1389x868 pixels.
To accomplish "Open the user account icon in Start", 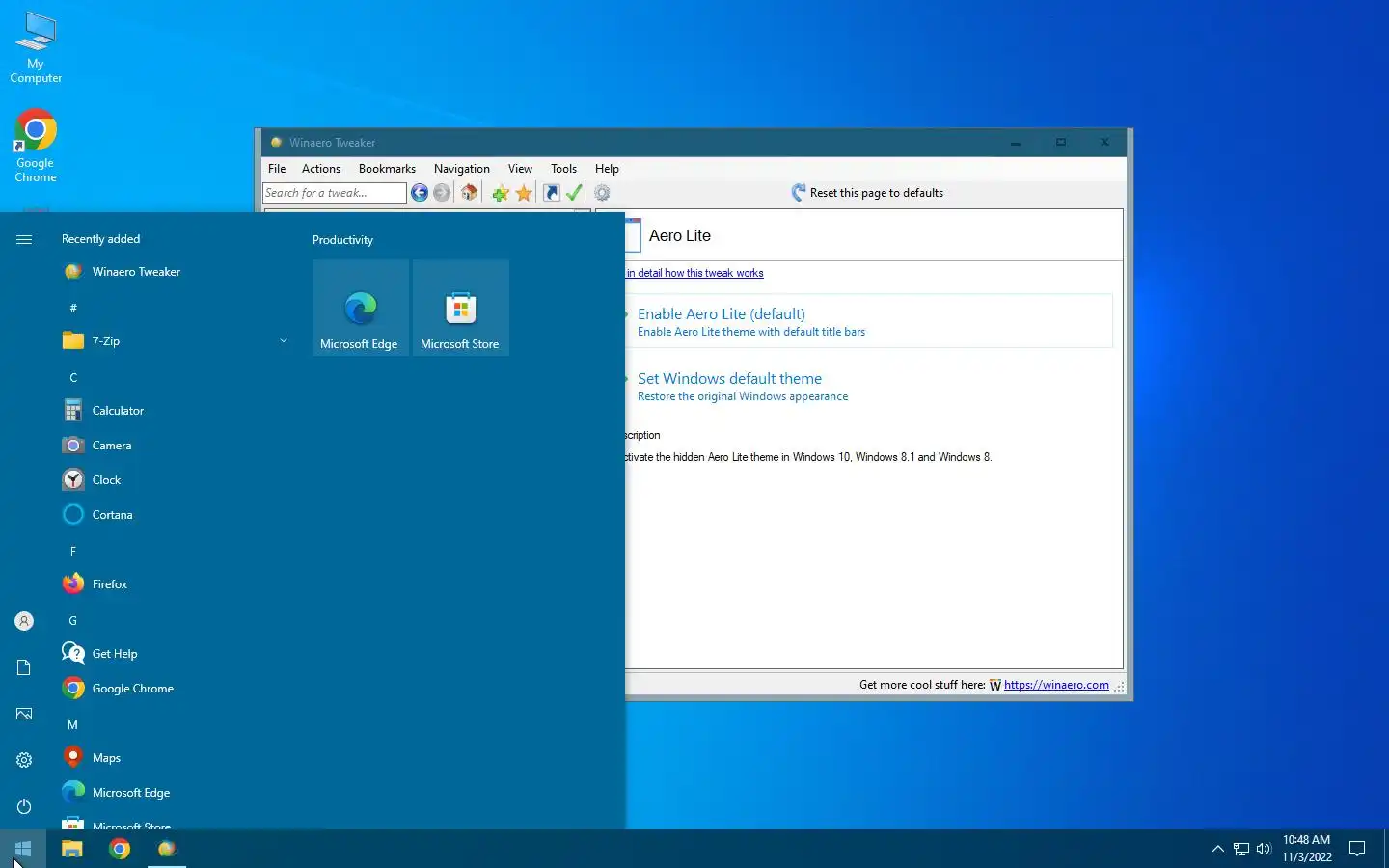I will coord(24,621).
